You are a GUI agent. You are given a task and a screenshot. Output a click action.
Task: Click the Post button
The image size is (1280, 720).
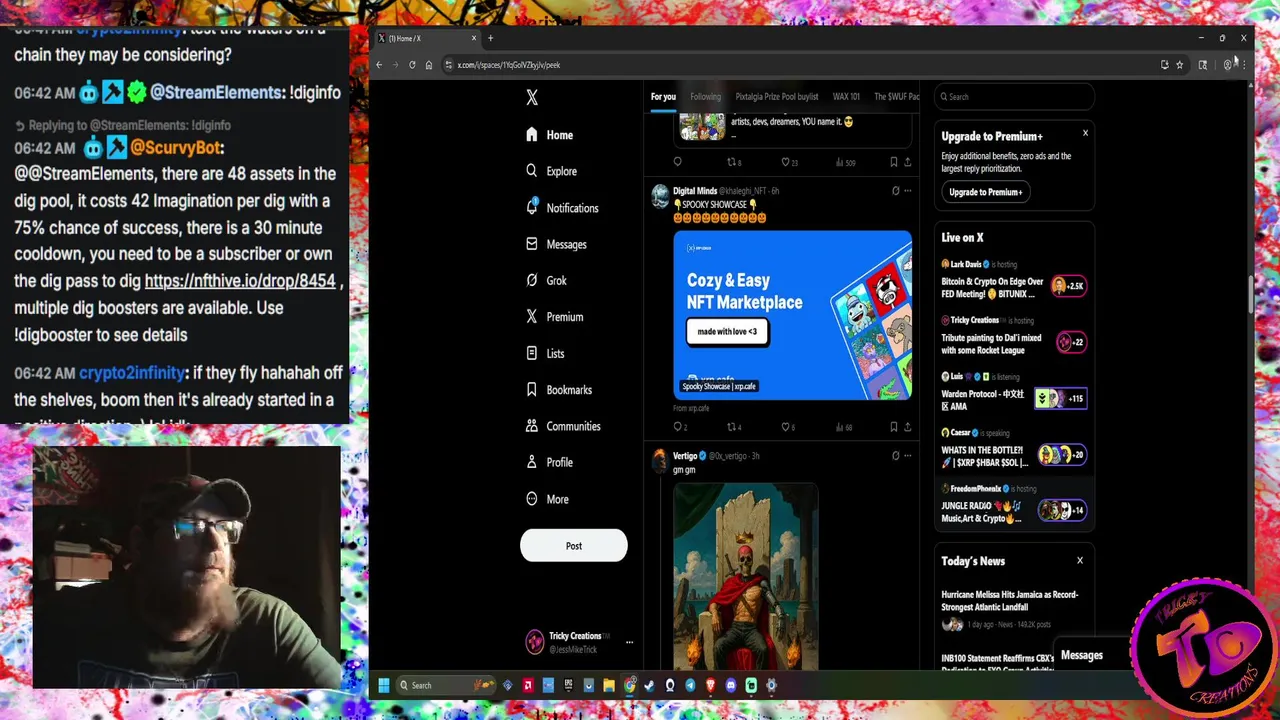click(x=574, y=546)
